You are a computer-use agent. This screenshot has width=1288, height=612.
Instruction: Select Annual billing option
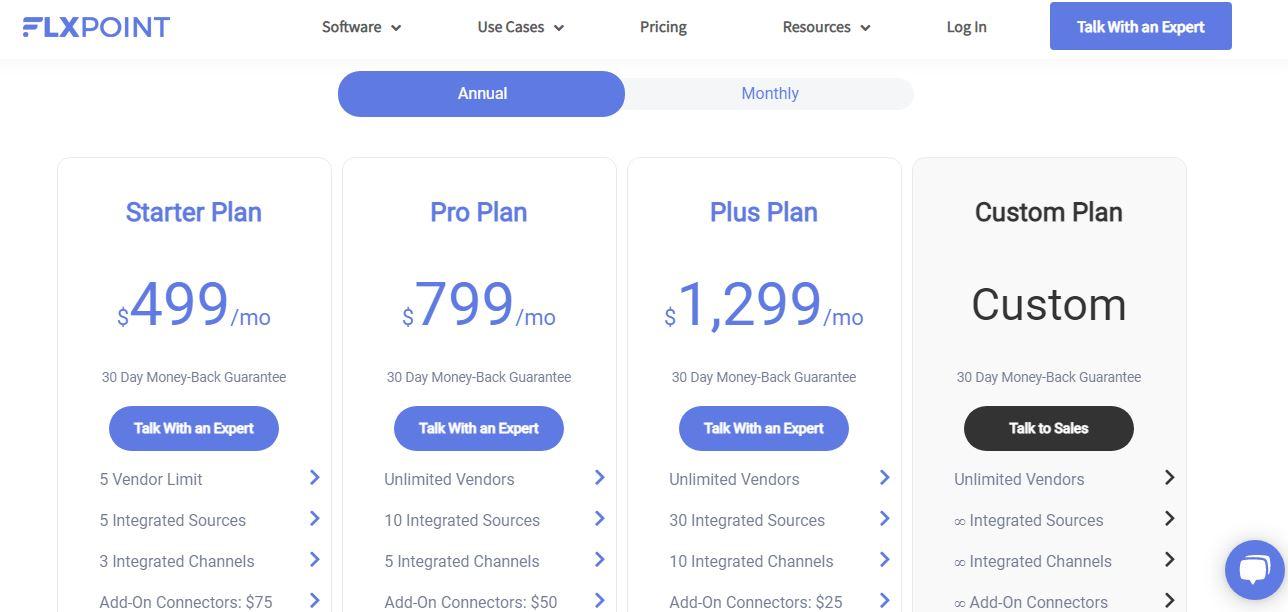coord(482,94)
